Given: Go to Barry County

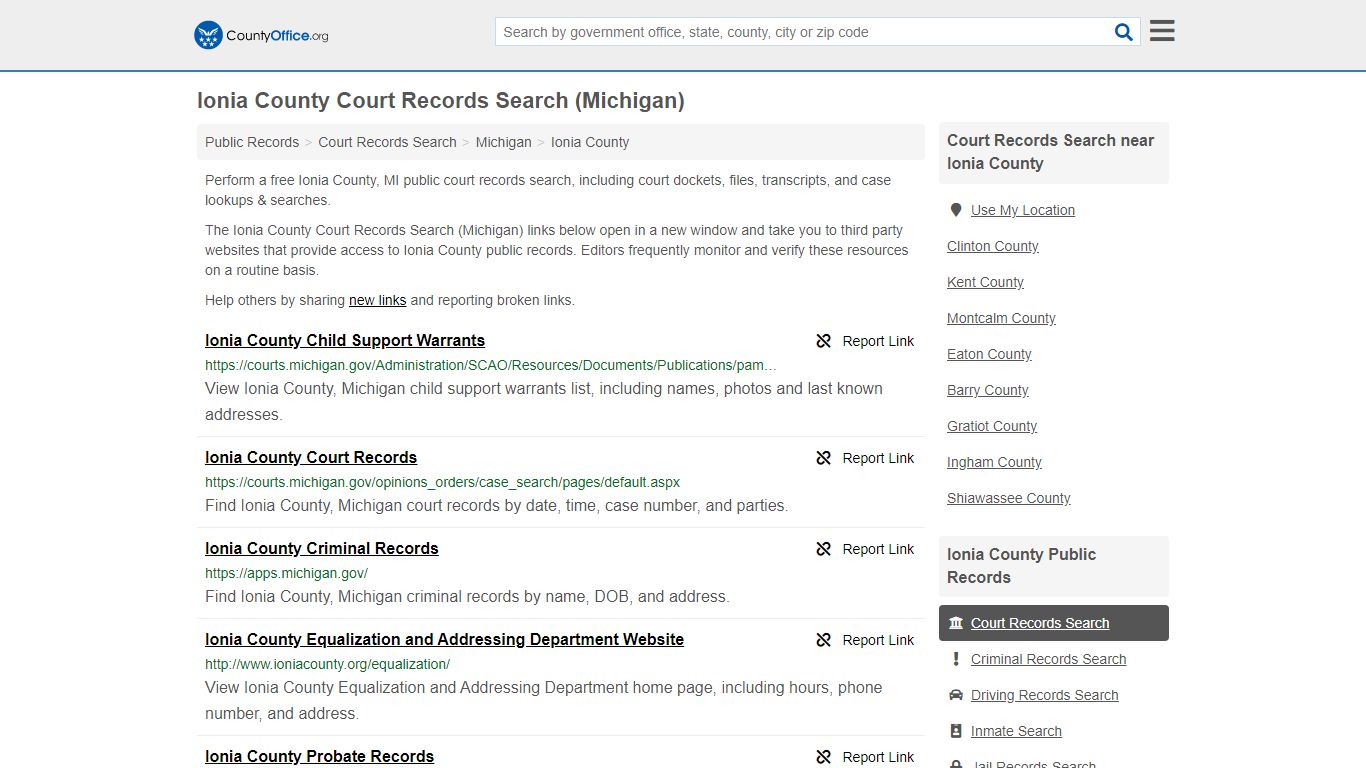Looking at the screenshot, I should 988,390.
